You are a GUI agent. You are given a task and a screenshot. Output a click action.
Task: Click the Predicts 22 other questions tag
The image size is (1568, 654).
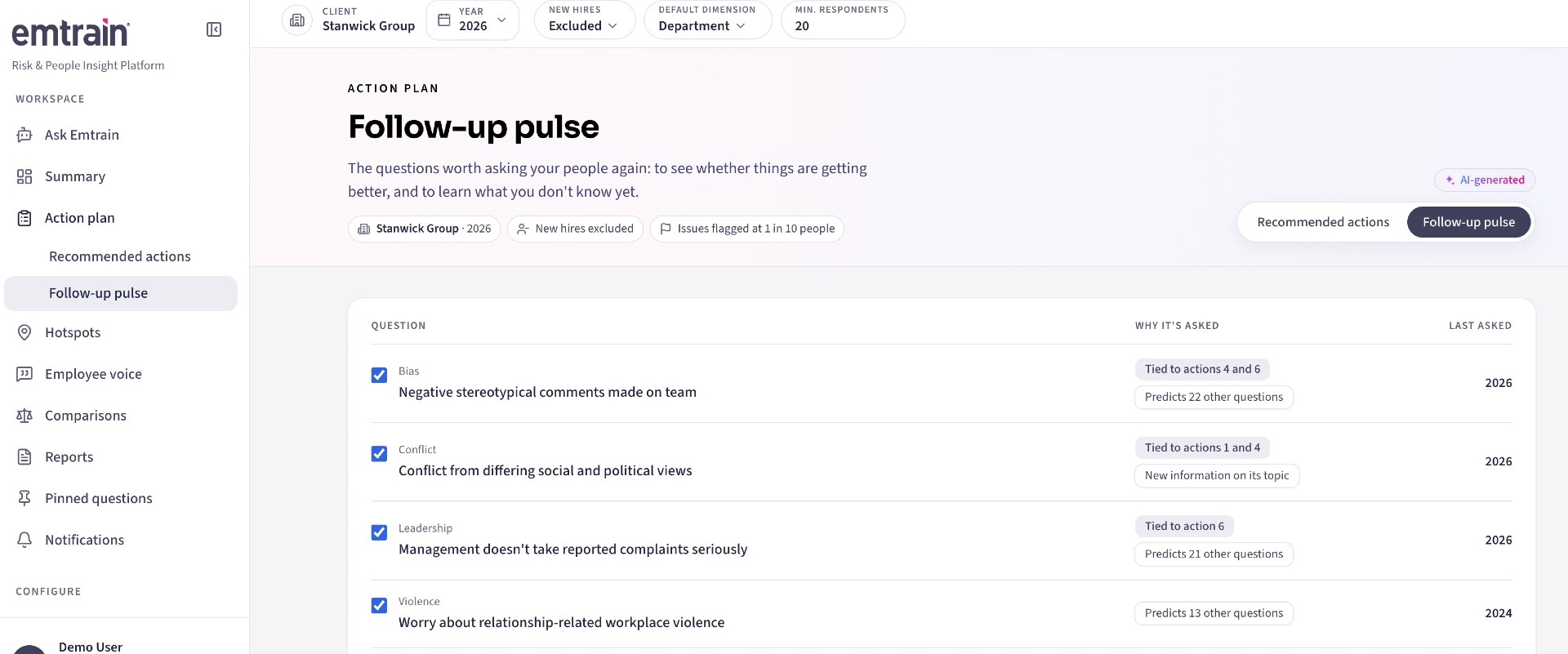click(1214, 397)
